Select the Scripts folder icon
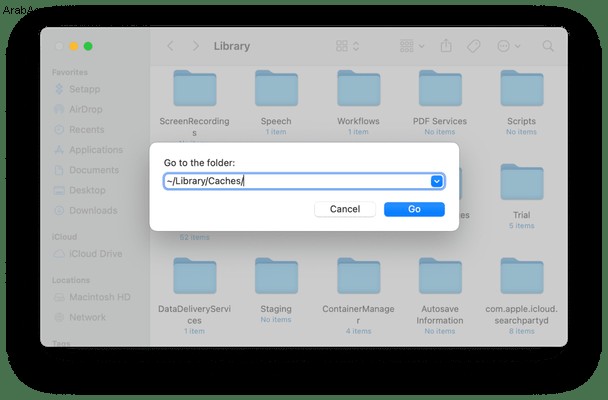Screen dimensions: 608x400 [522, 88]
